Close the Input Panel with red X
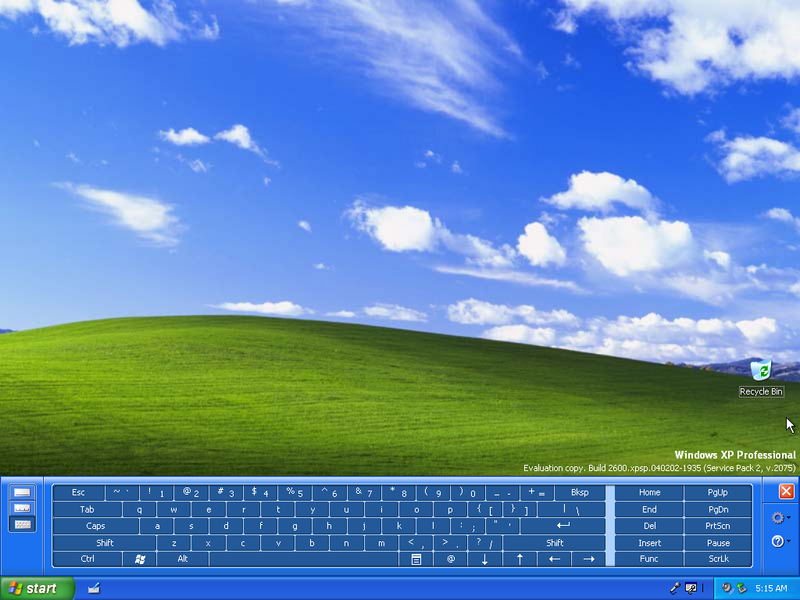Screen dimensions: 800x600 click(786, 491)
